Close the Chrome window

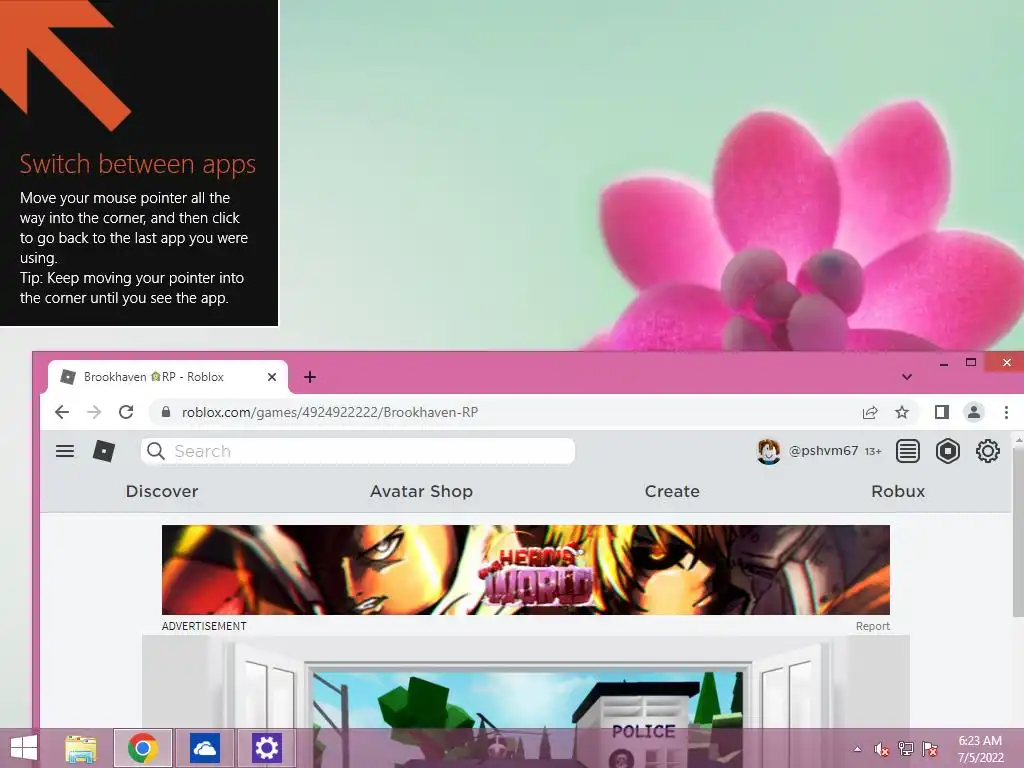coord(1006,362)
